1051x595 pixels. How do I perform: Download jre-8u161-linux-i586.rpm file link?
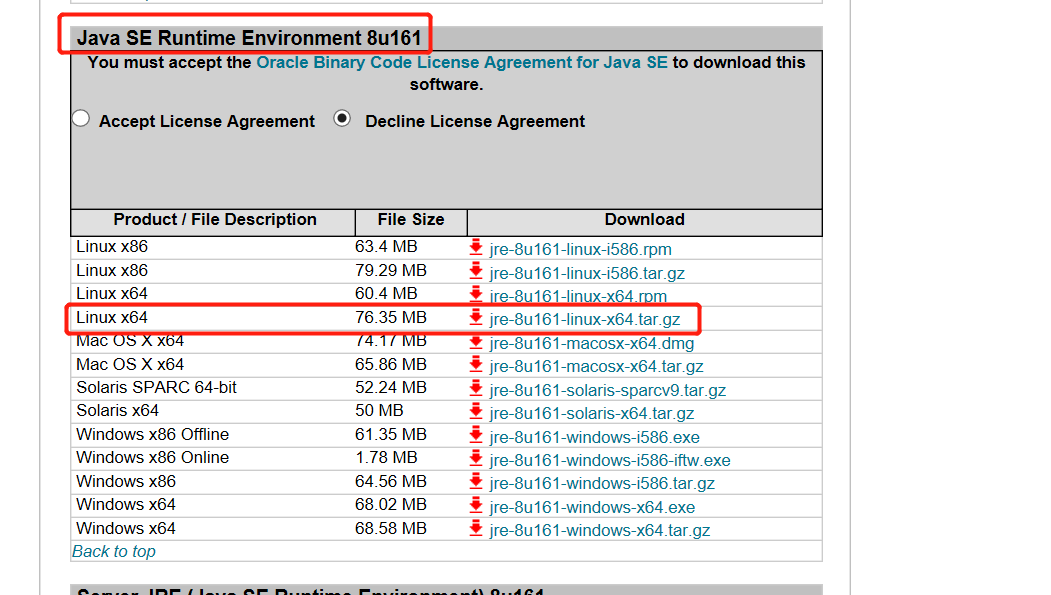(580, 249)
